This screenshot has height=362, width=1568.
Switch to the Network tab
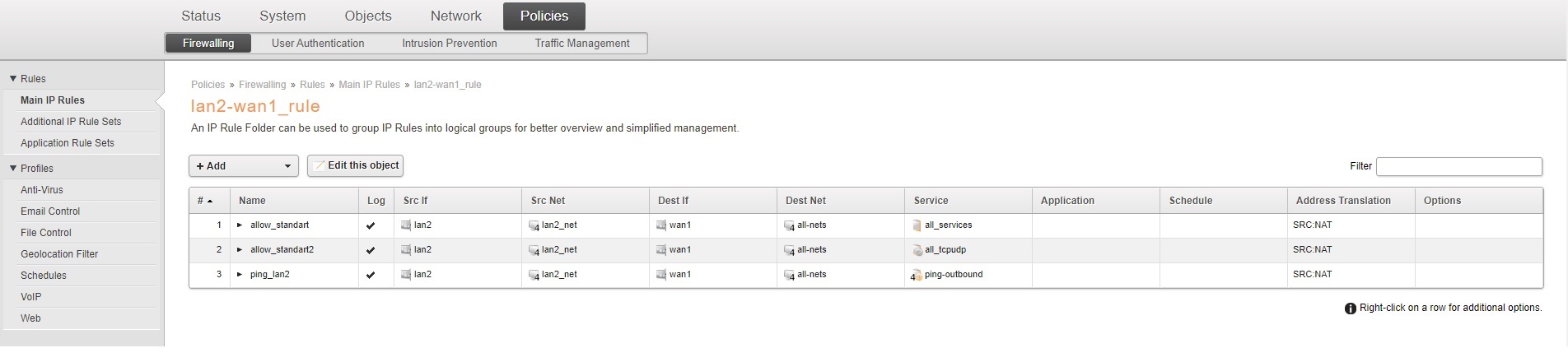tap(455, 16)
